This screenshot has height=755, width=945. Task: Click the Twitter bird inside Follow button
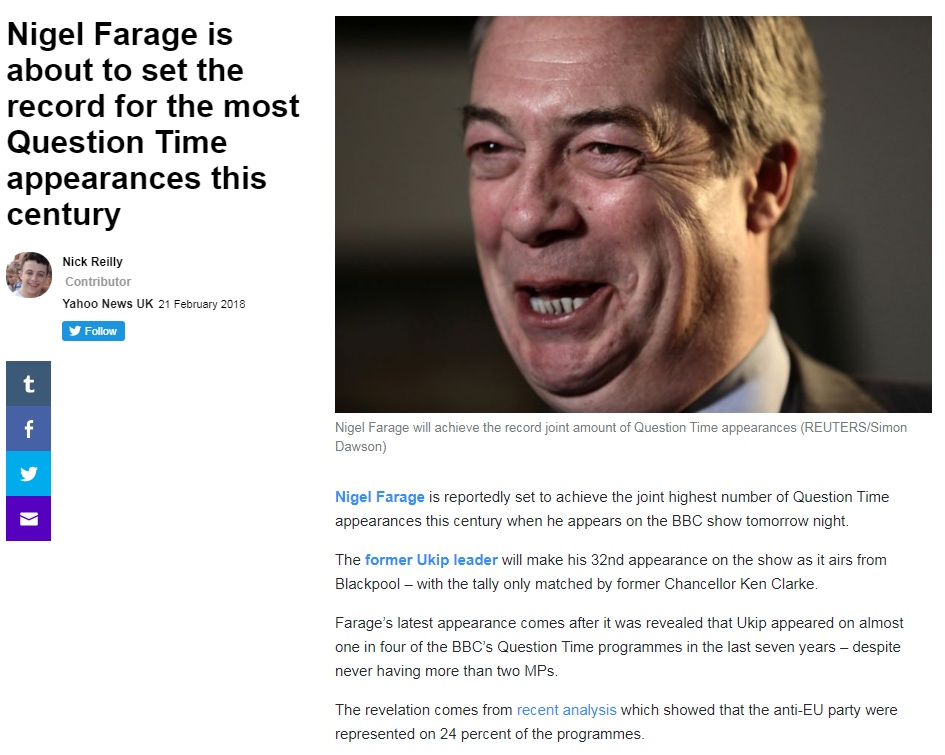pos(75,331)
